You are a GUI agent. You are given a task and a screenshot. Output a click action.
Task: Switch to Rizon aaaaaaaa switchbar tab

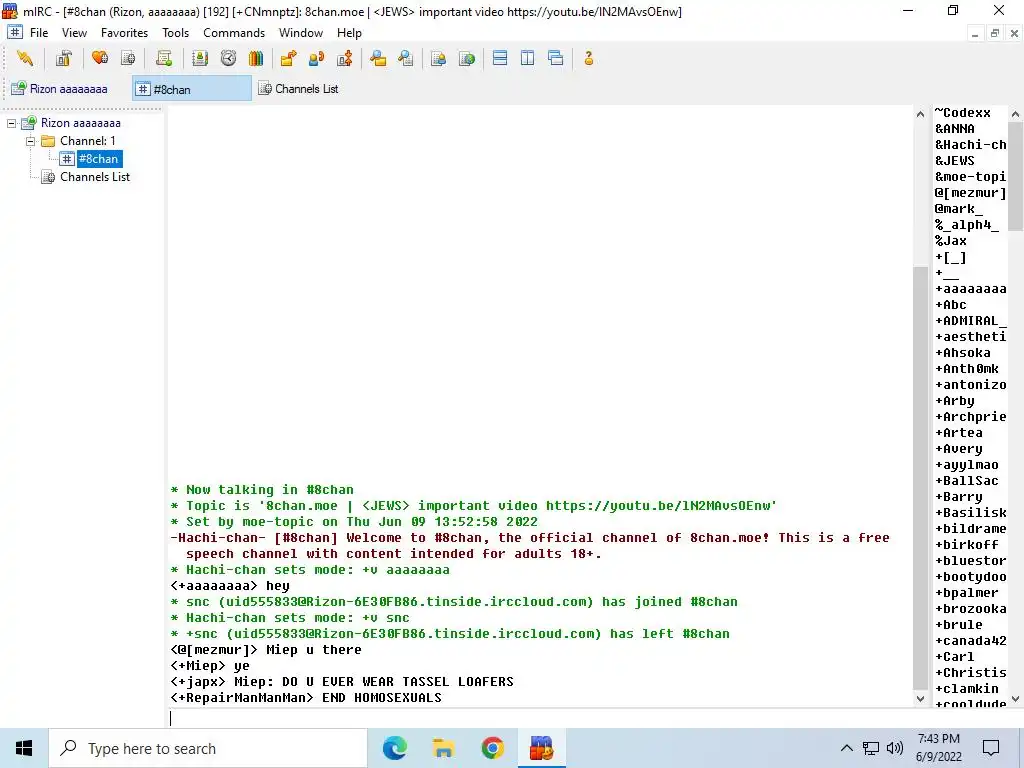click(66, 89)
